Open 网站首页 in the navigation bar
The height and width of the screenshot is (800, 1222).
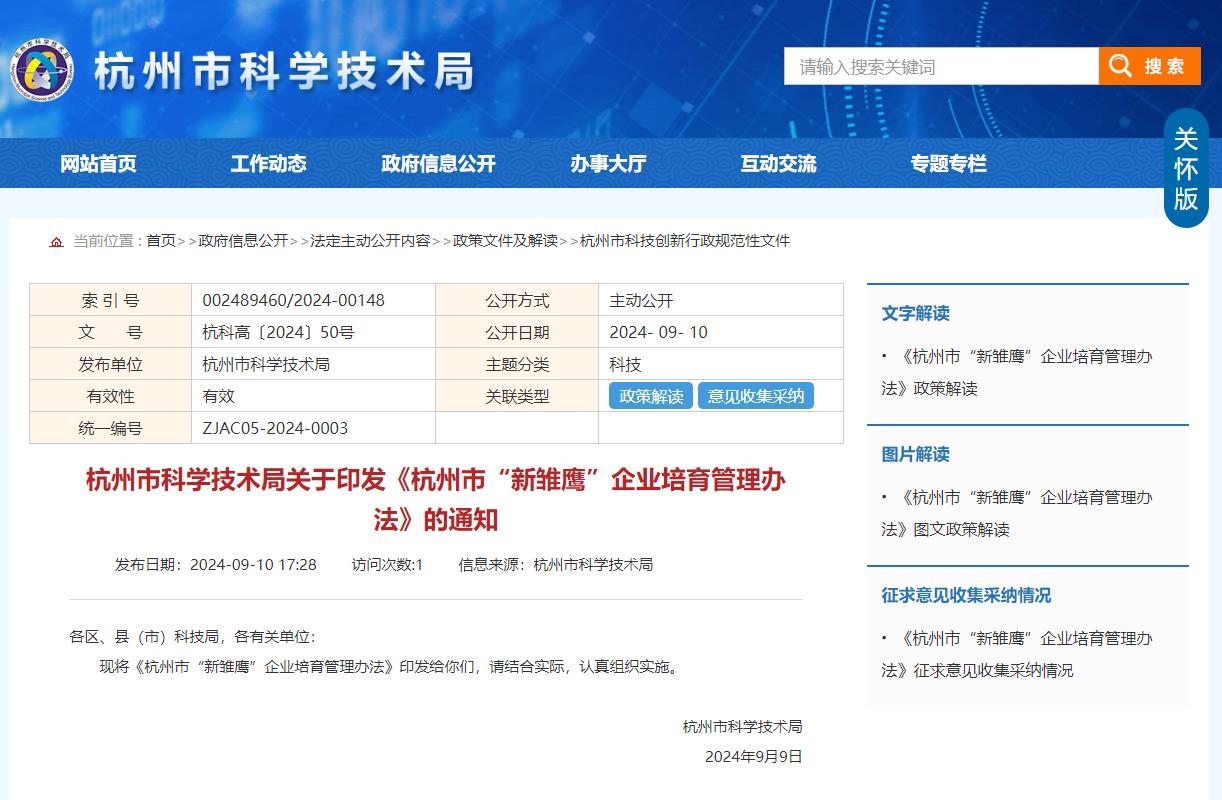point(98,163)
